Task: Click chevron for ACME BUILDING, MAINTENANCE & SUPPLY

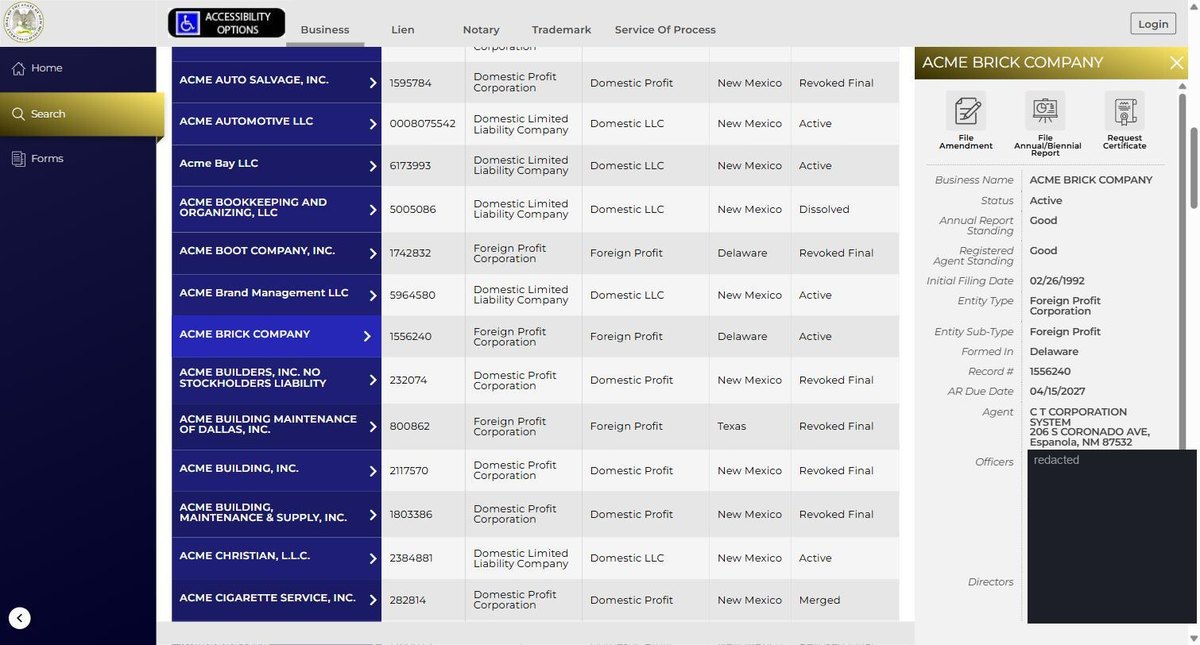Action: [x=372, y=515]
